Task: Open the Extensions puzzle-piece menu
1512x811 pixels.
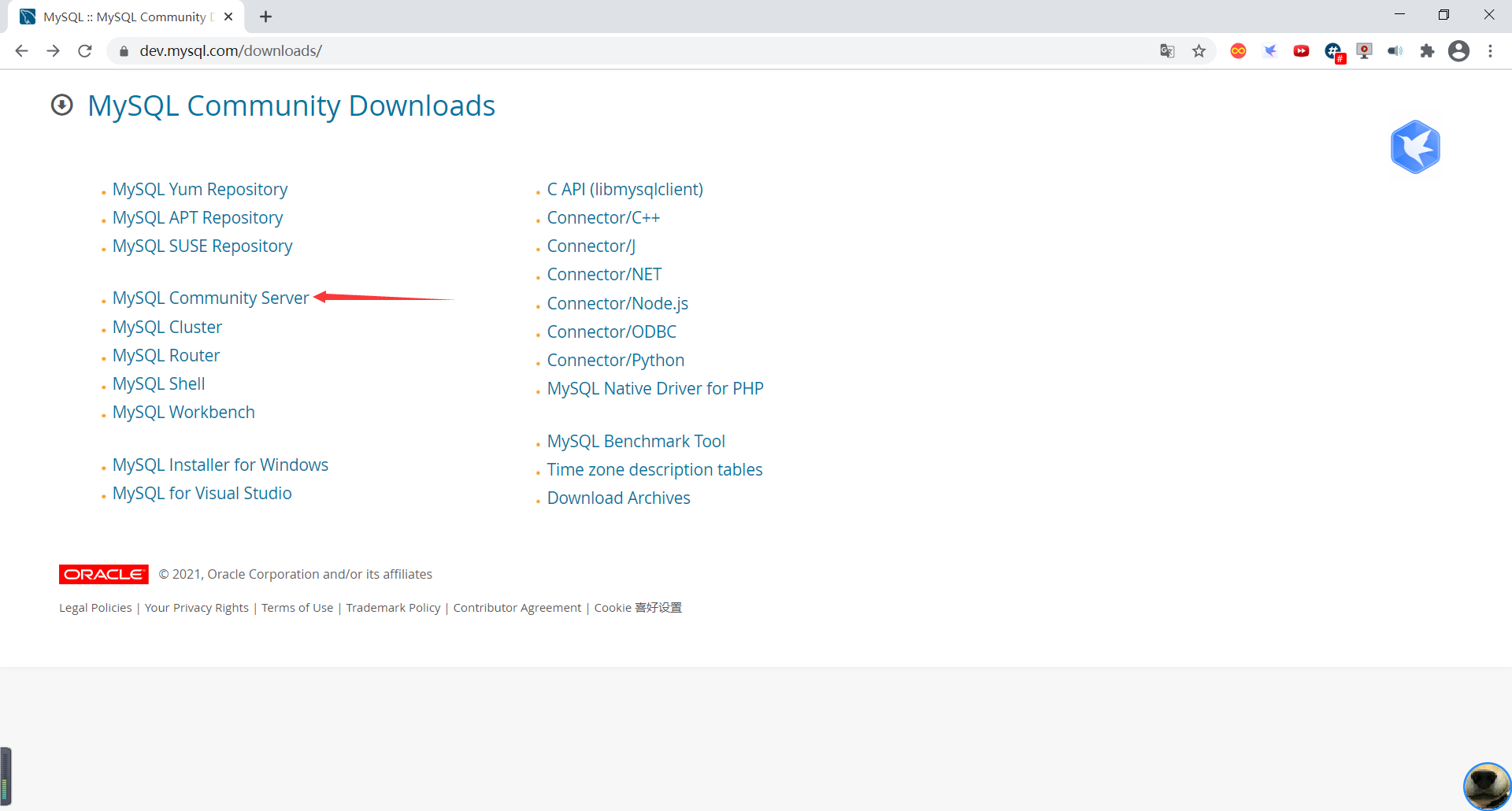Action: (x=1427, y=51)
